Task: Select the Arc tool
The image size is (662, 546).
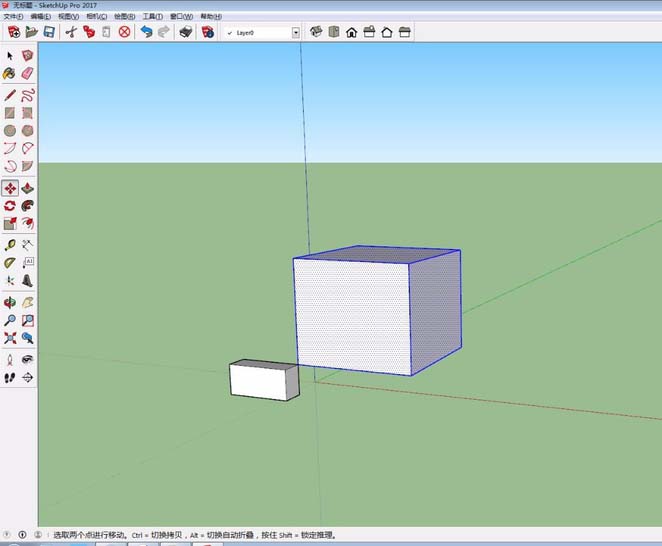Action: 10,148
